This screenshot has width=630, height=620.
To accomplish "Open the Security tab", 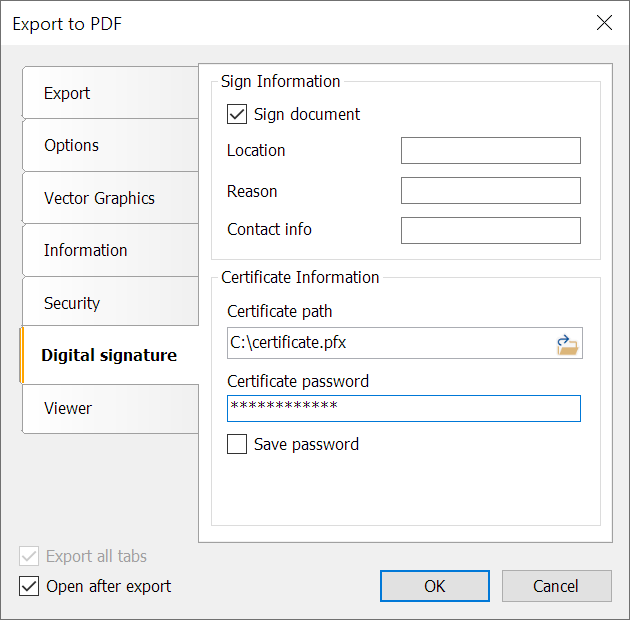I will (x=110, y=303).
